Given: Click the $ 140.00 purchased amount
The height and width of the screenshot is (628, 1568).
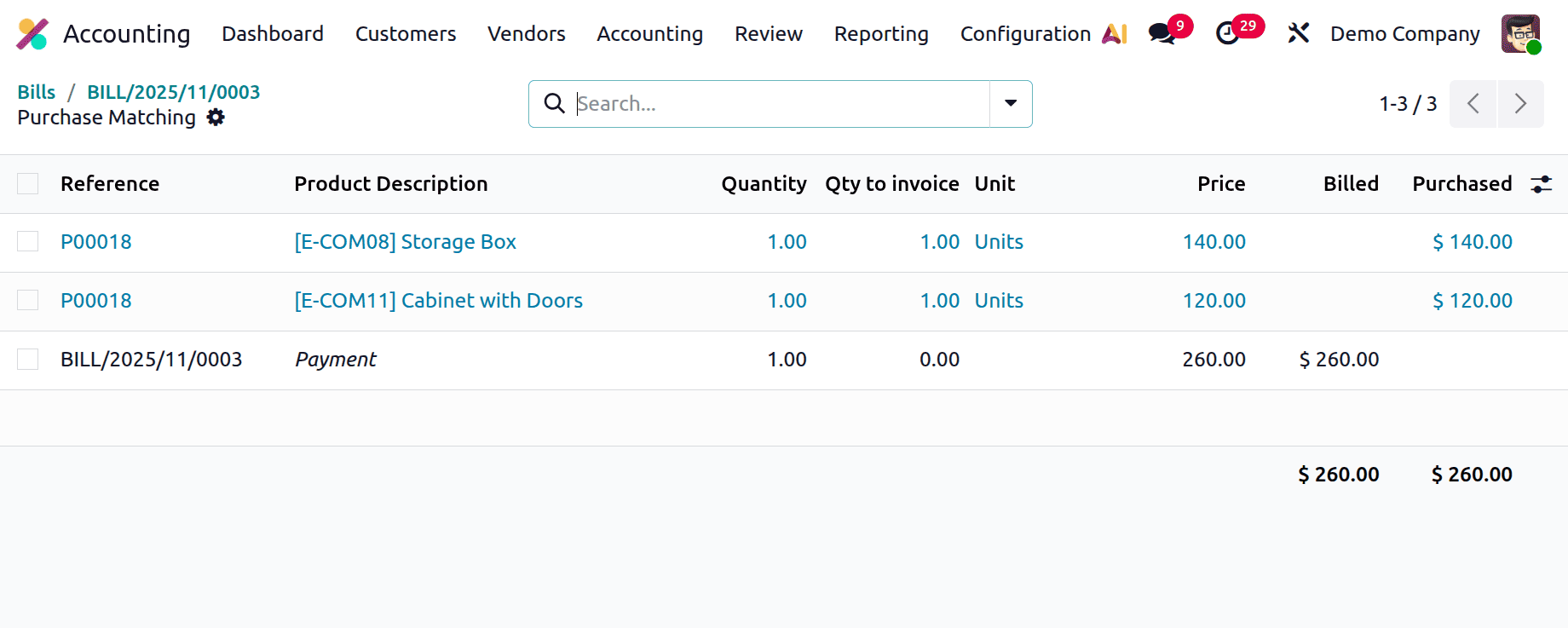Looking at the screenshot, I should [1473, 242].
